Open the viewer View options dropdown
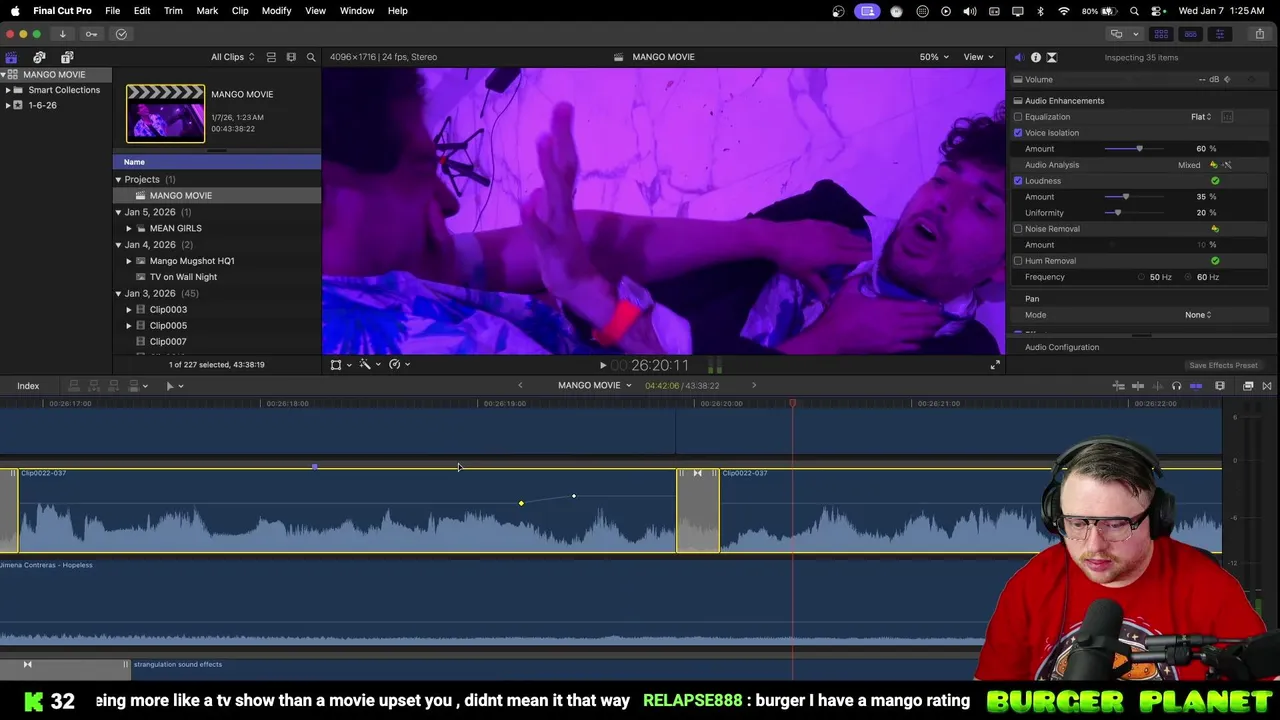The width and height of the screenshot is (1280, 720). click(x=978, y=57)
